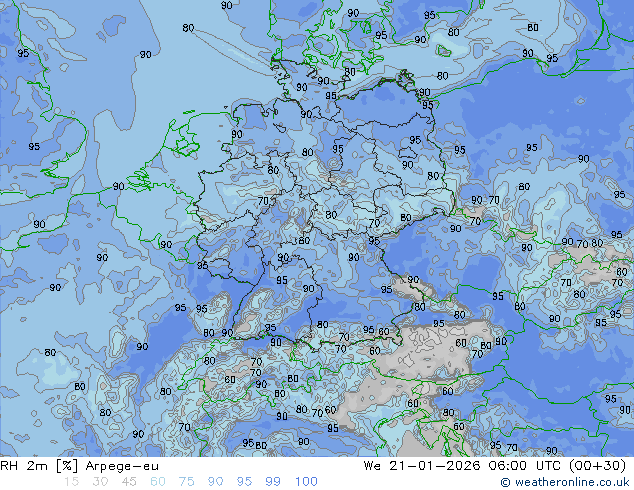Select legend value 45

[x=129, y=482]
